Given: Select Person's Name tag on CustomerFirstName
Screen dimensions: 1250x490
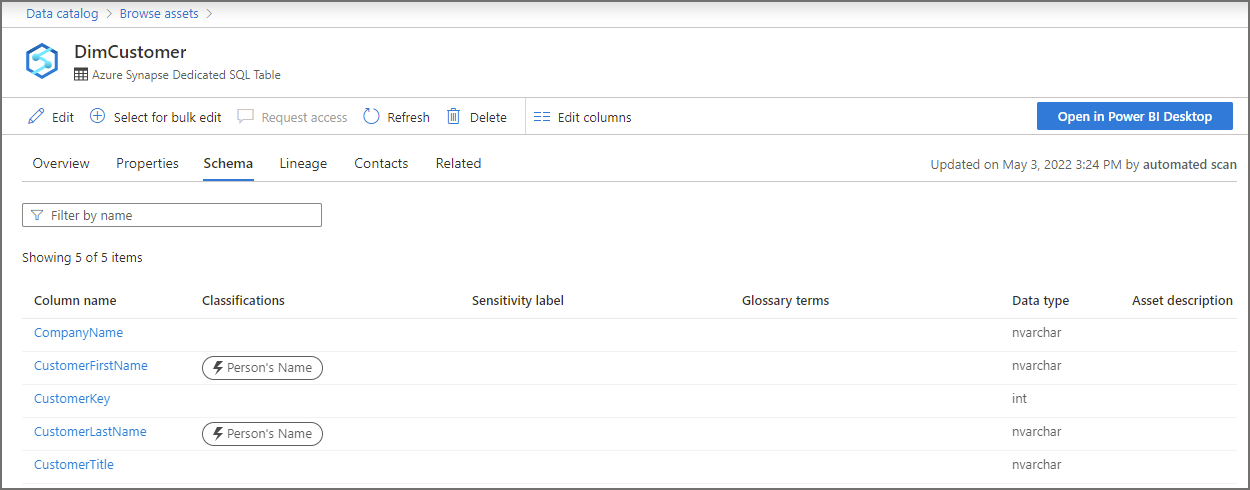Looking at the screenshot, I should tap(262, 368).
